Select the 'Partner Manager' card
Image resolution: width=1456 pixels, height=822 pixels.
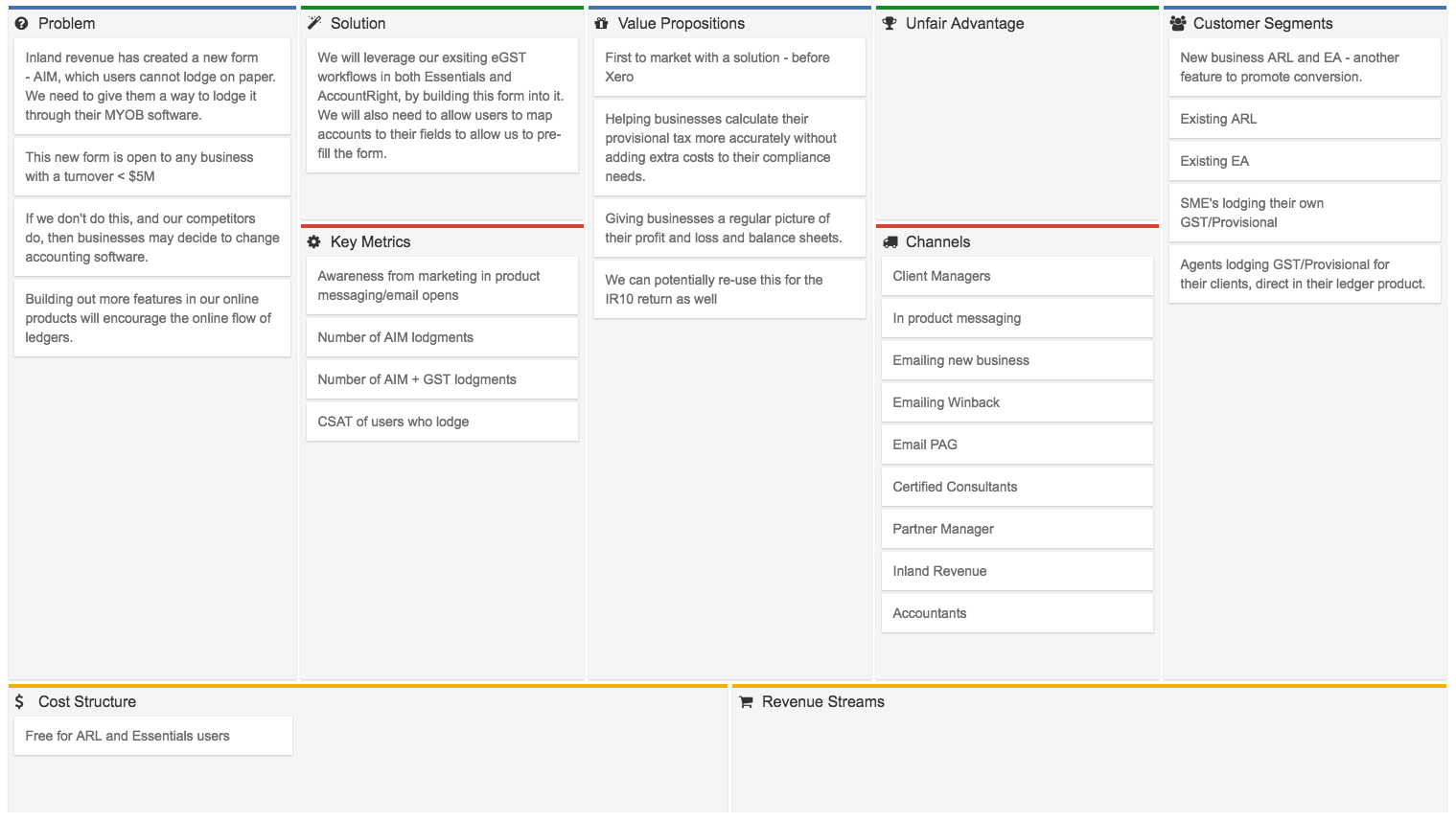[x=1017, y=529]
